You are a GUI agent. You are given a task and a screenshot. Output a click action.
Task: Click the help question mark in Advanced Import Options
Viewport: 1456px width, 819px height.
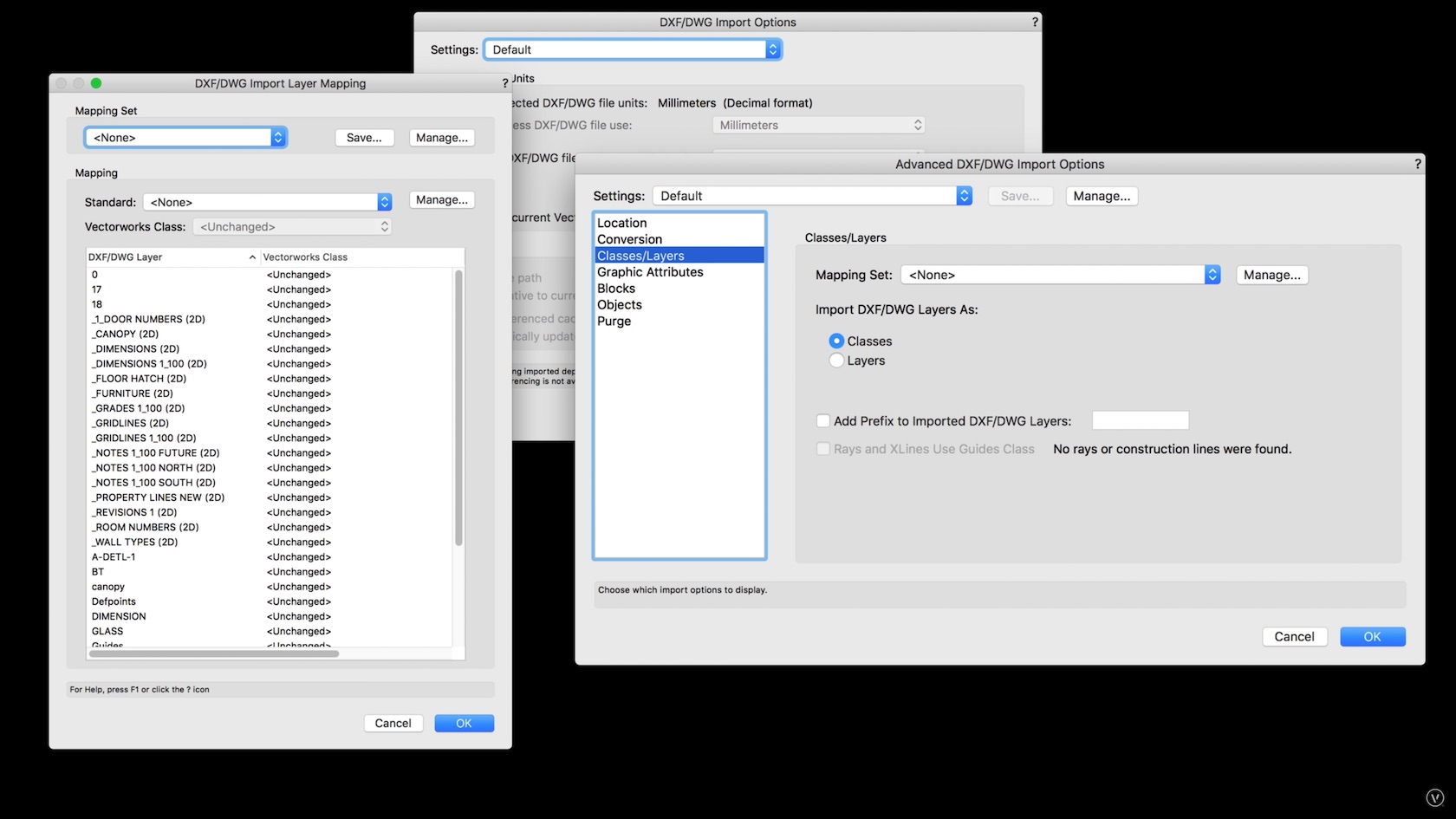(x=1418, y=164)
